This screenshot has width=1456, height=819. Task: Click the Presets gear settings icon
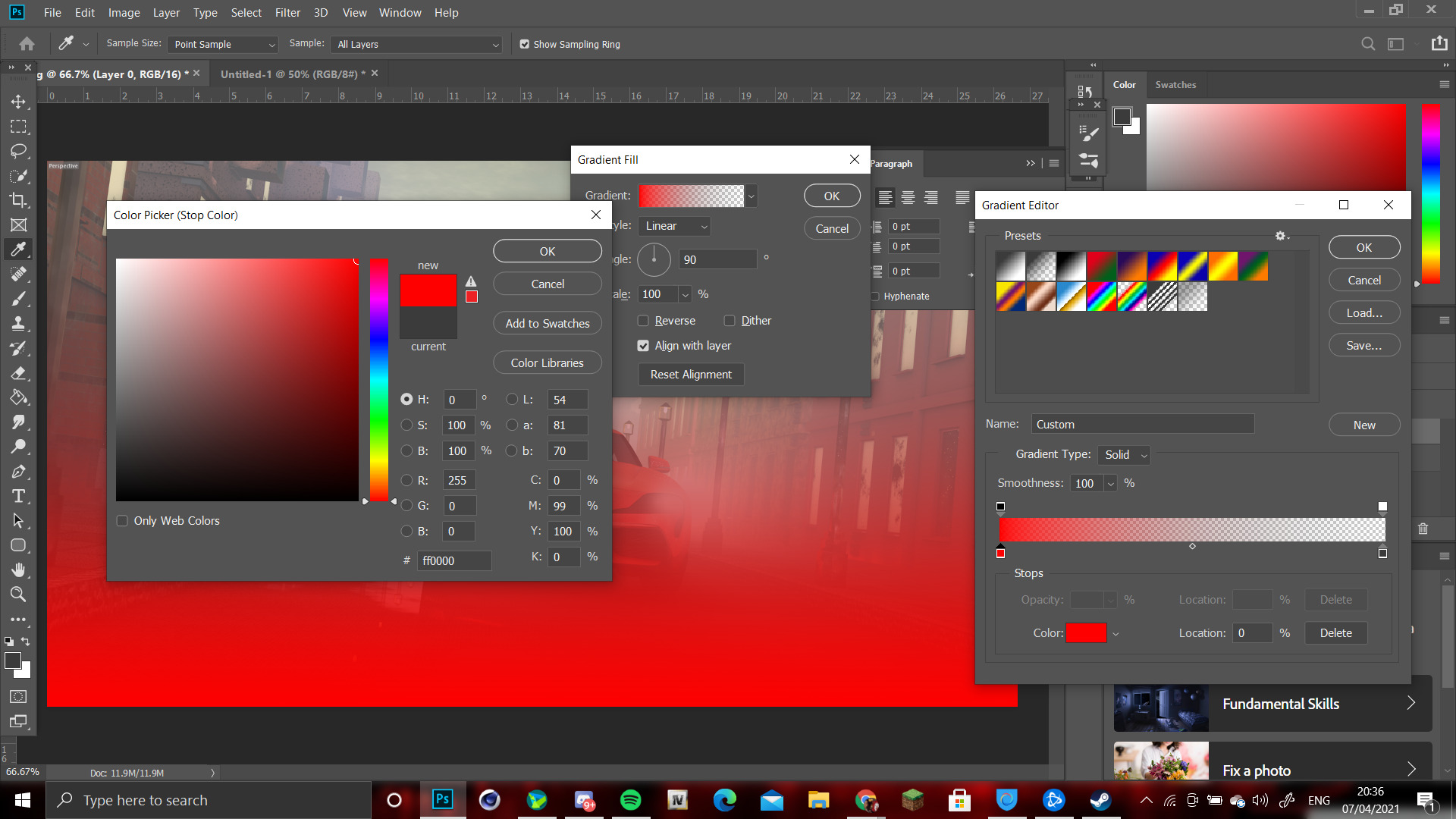(x=1280, y=236)
